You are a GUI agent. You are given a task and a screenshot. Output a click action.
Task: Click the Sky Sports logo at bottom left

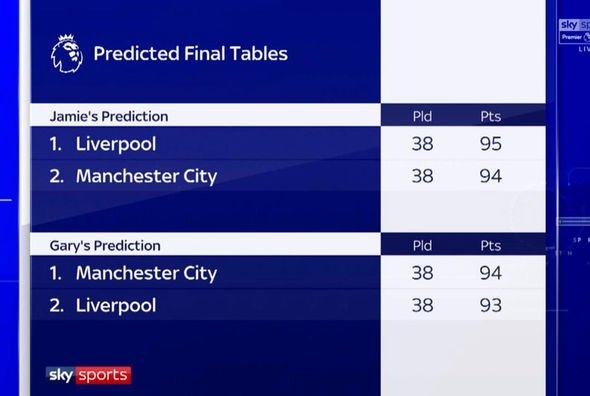click(88, 375)
